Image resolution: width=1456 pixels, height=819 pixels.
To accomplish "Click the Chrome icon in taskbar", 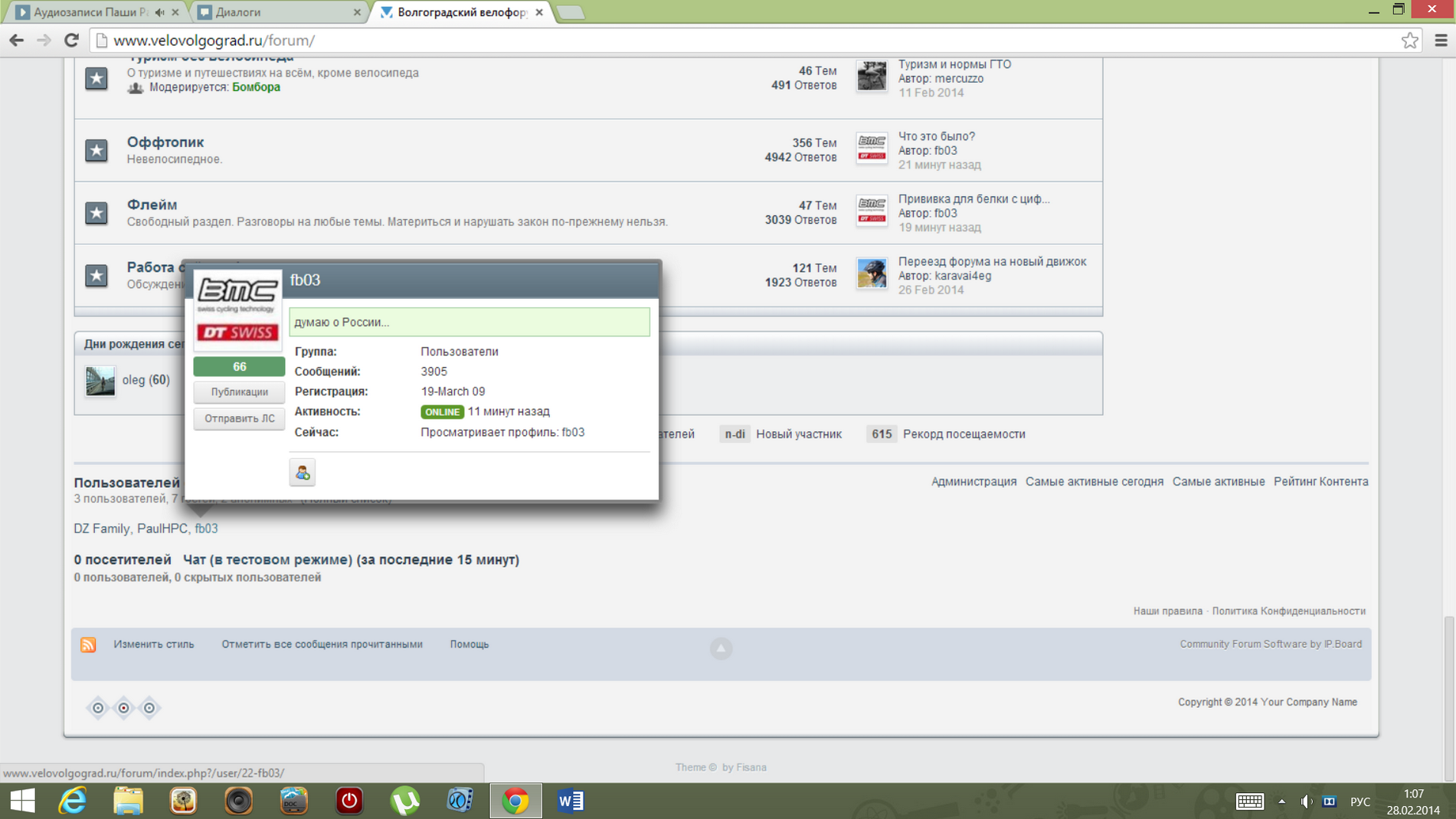I will point(515,801).
